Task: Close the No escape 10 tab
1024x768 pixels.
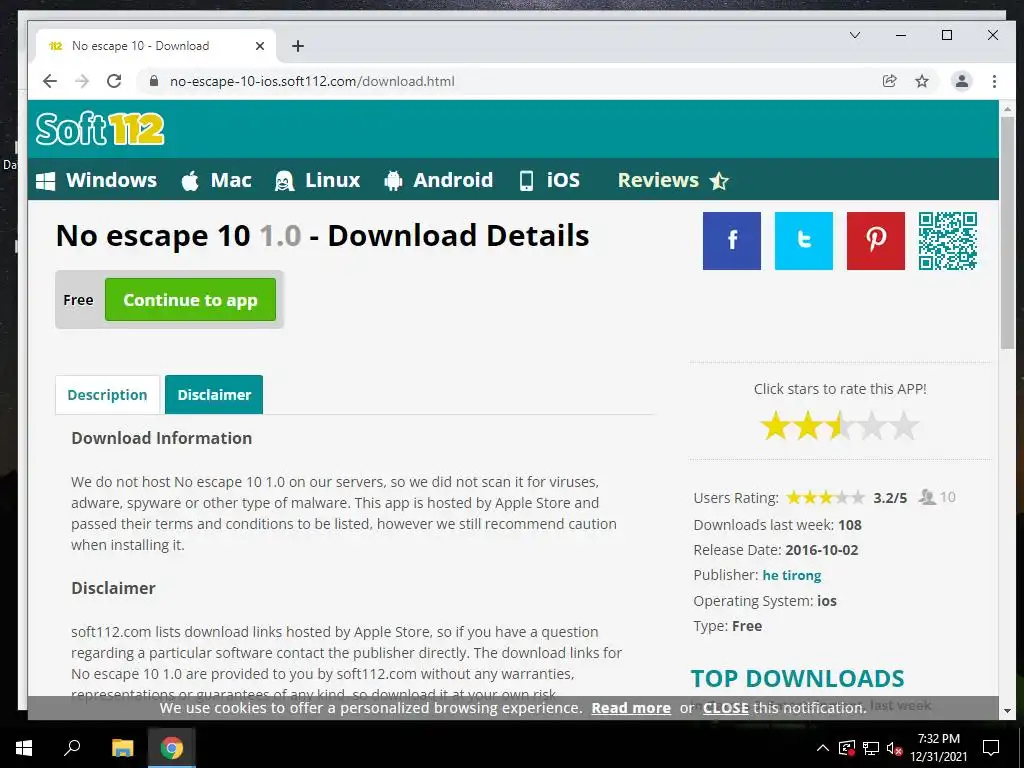Action: tap(259, 46)
